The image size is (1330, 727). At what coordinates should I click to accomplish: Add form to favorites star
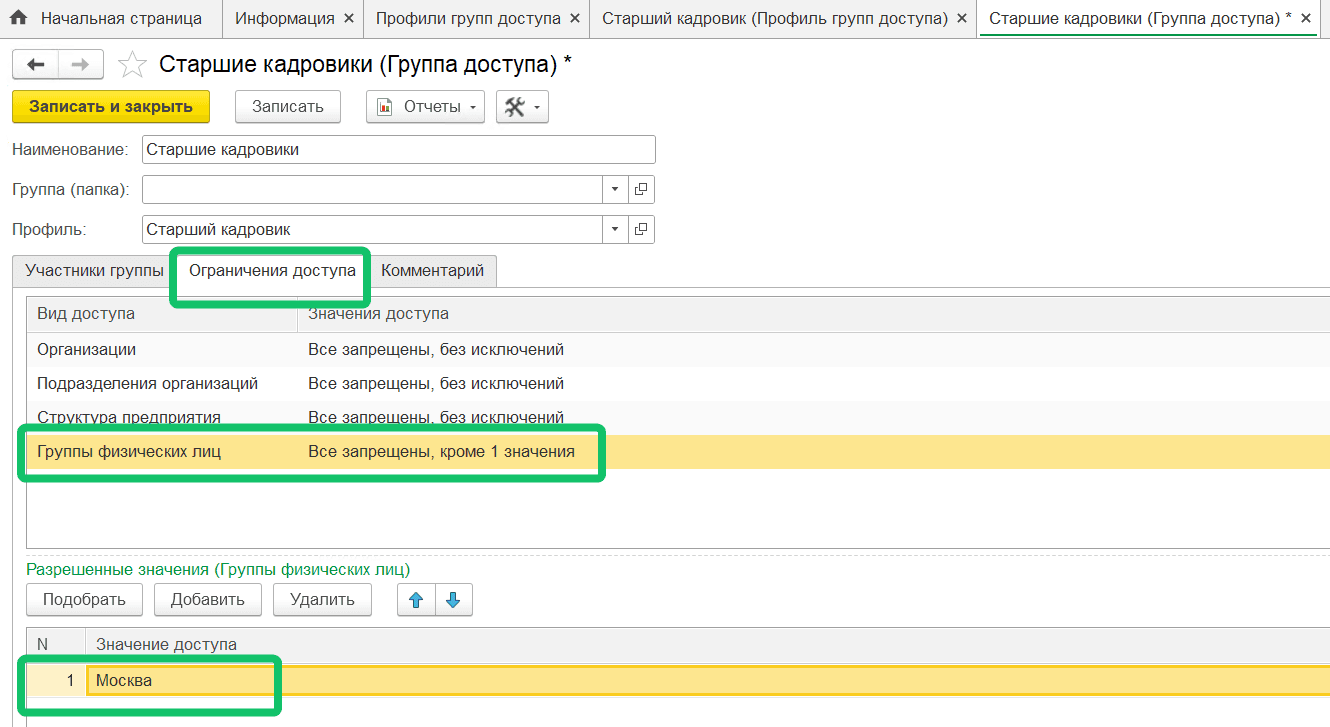point(132,65)
